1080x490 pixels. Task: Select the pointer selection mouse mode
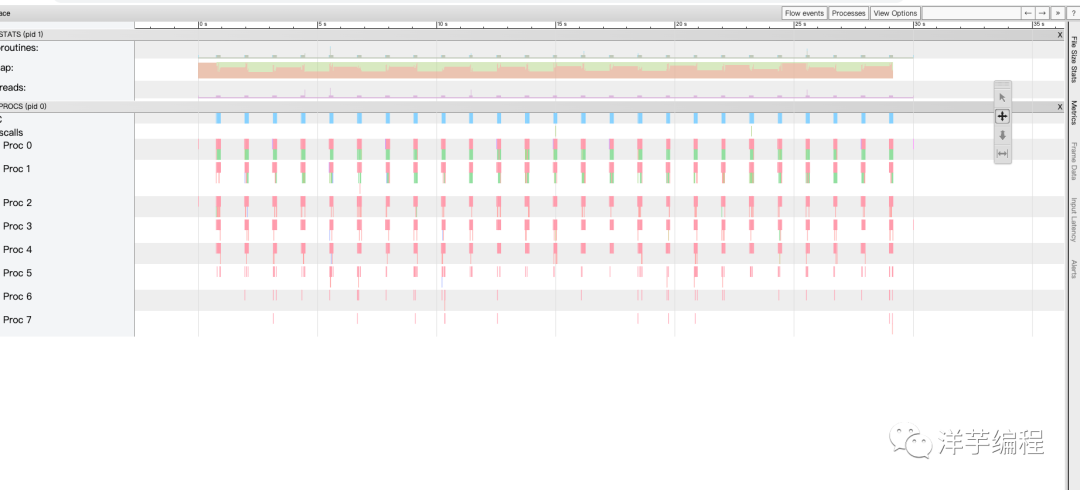tap(1002, 98)
